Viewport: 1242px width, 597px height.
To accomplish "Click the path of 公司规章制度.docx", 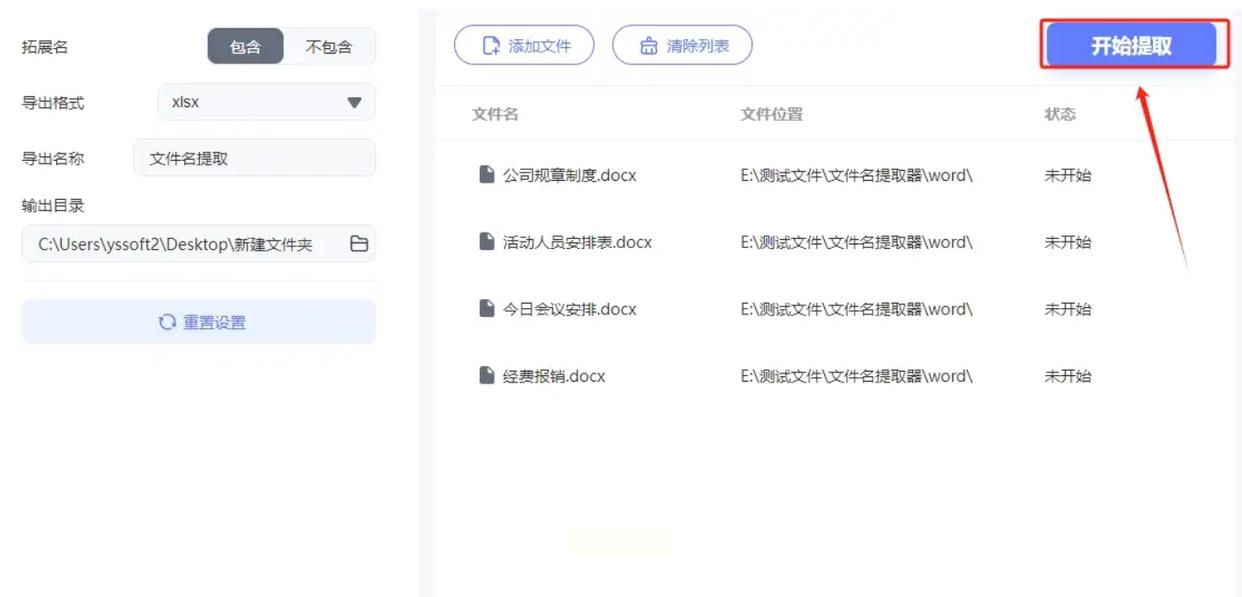I will click(856, 175).
